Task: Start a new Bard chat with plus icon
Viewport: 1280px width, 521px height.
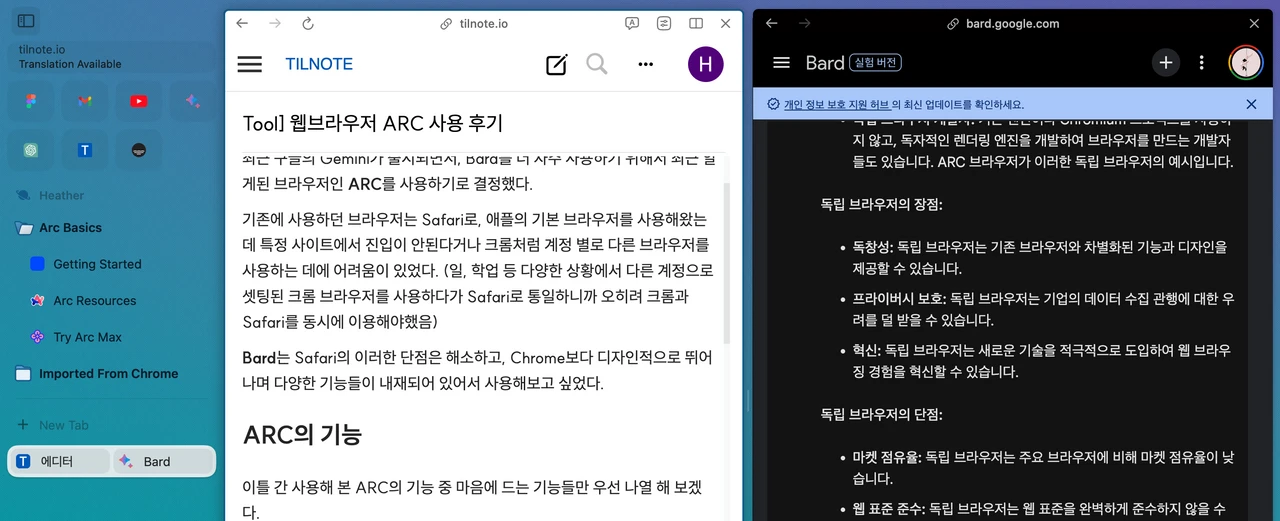Action: (1165, 63)
